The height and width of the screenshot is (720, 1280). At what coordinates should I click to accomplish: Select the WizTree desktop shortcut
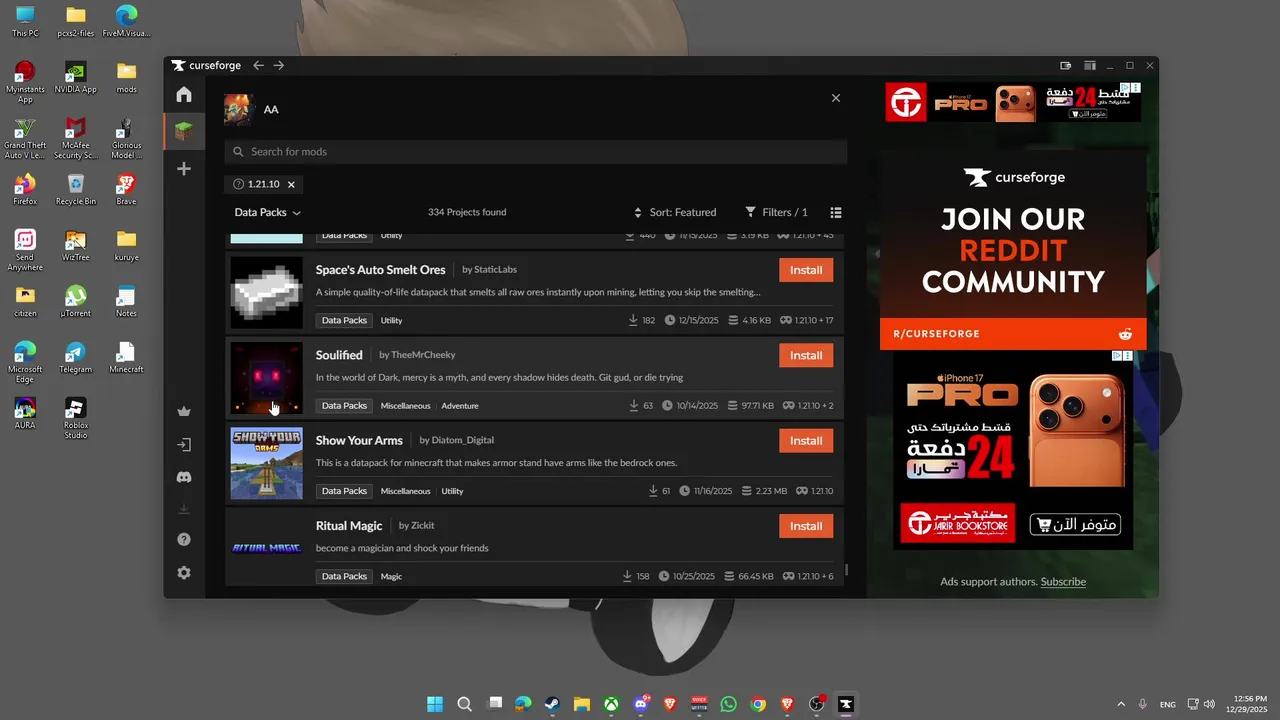click(76, 245)
